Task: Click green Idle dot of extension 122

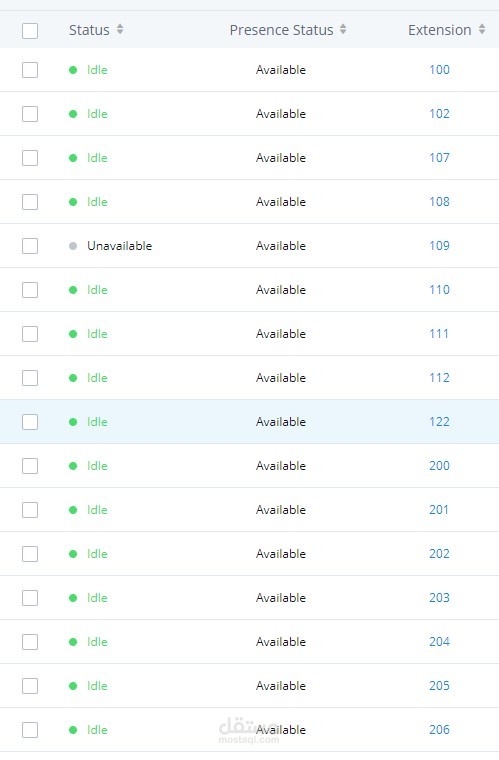Action: [73, 422]
